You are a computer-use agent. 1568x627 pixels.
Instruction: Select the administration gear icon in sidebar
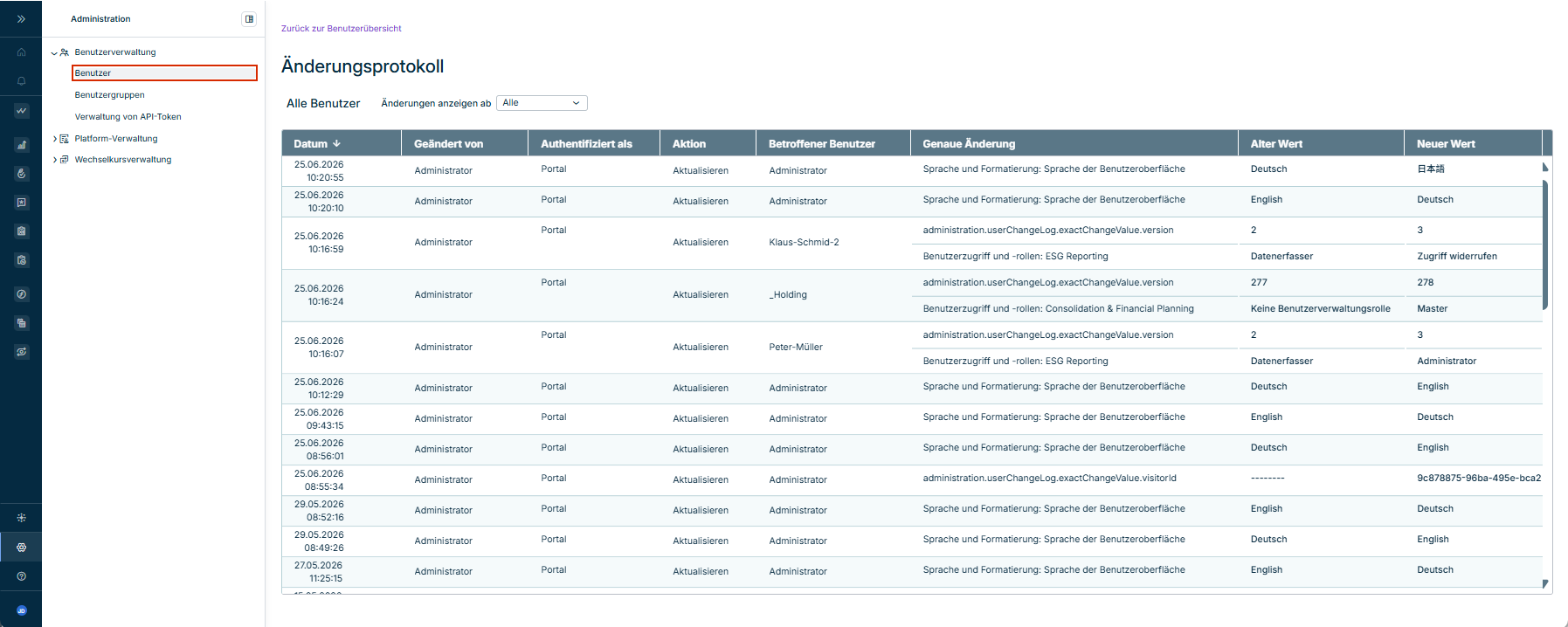(x=21, y=547)
